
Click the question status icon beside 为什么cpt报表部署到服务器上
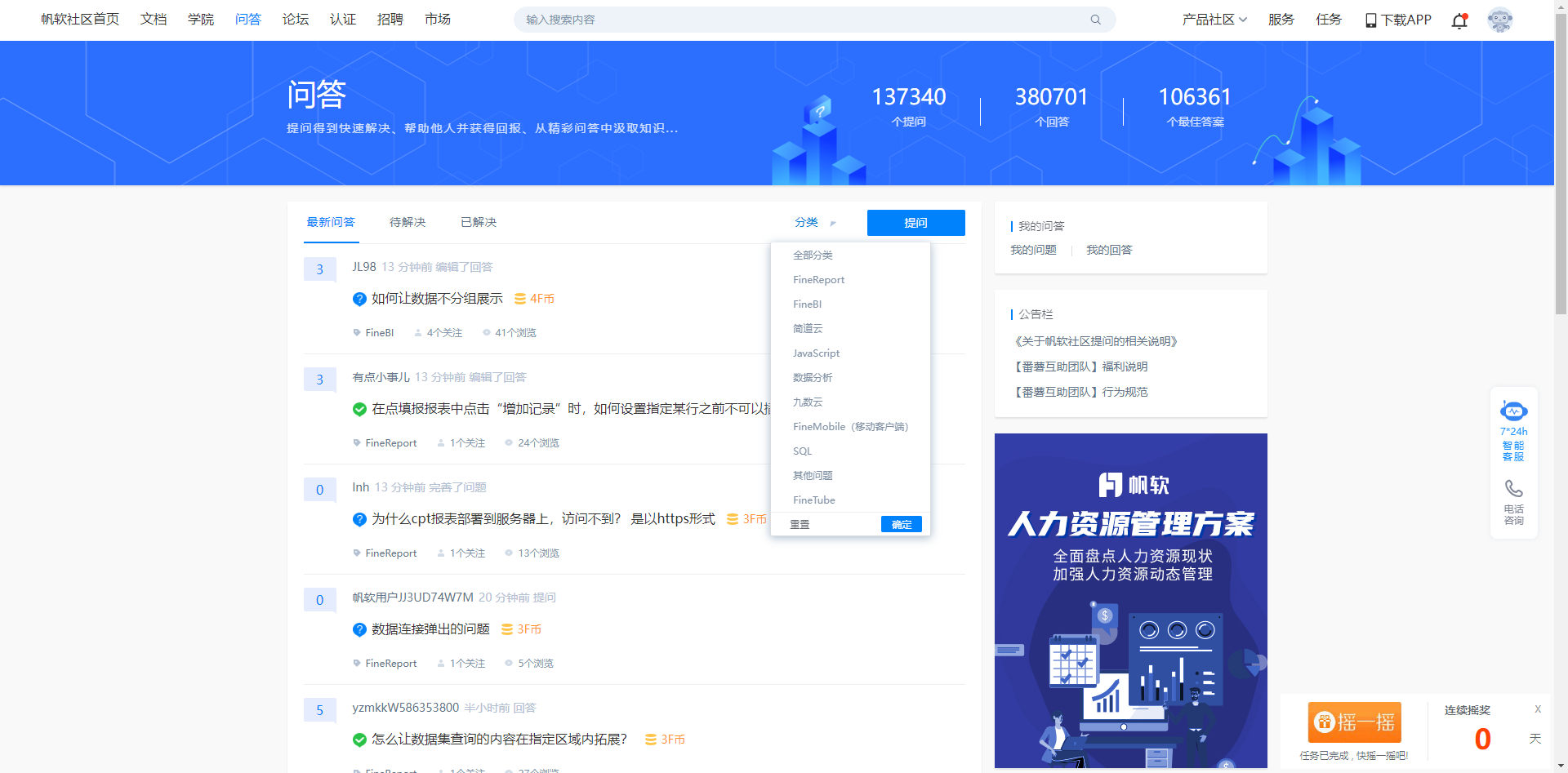point(359,519)
